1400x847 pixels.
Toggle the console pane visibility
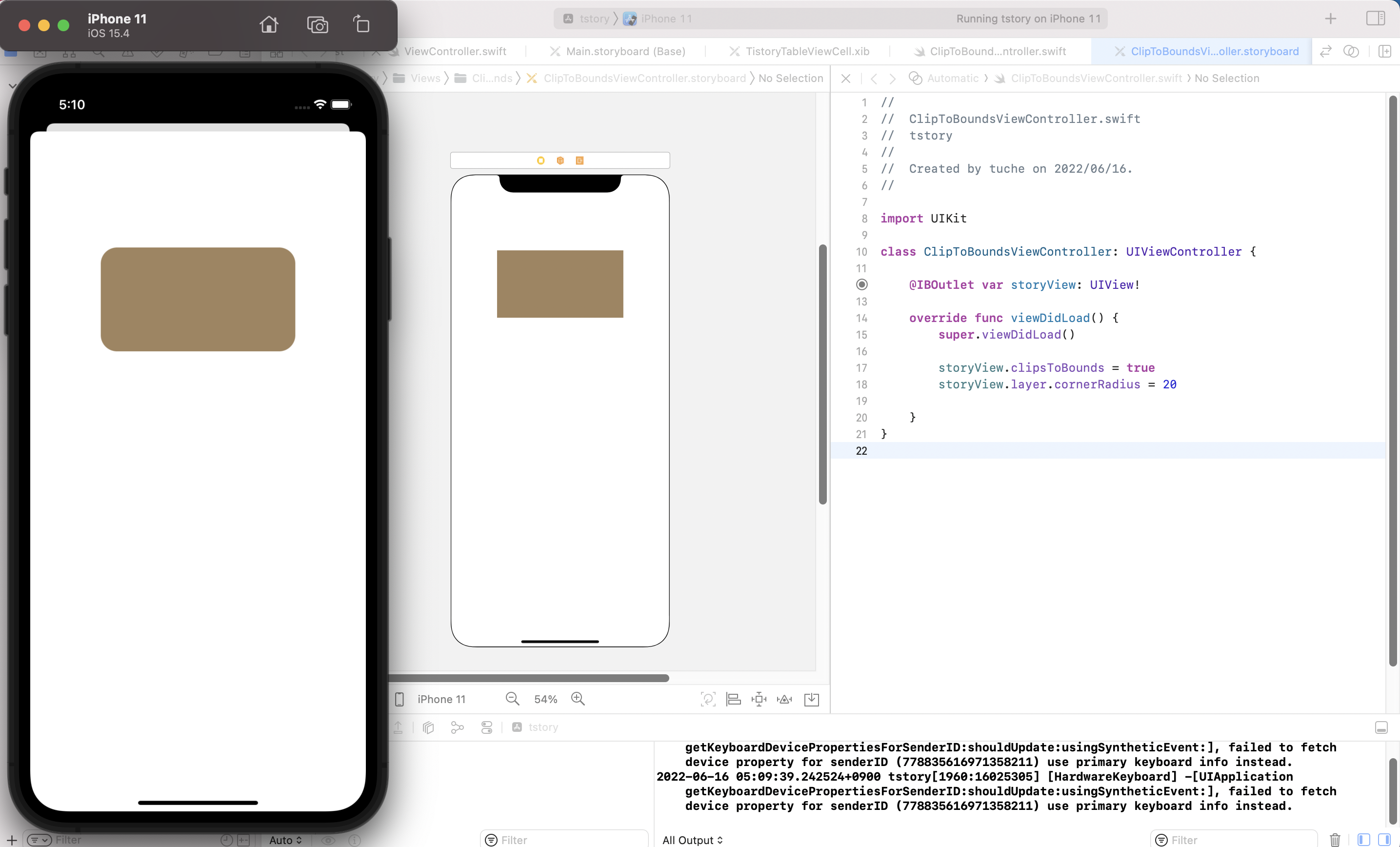1384,840
